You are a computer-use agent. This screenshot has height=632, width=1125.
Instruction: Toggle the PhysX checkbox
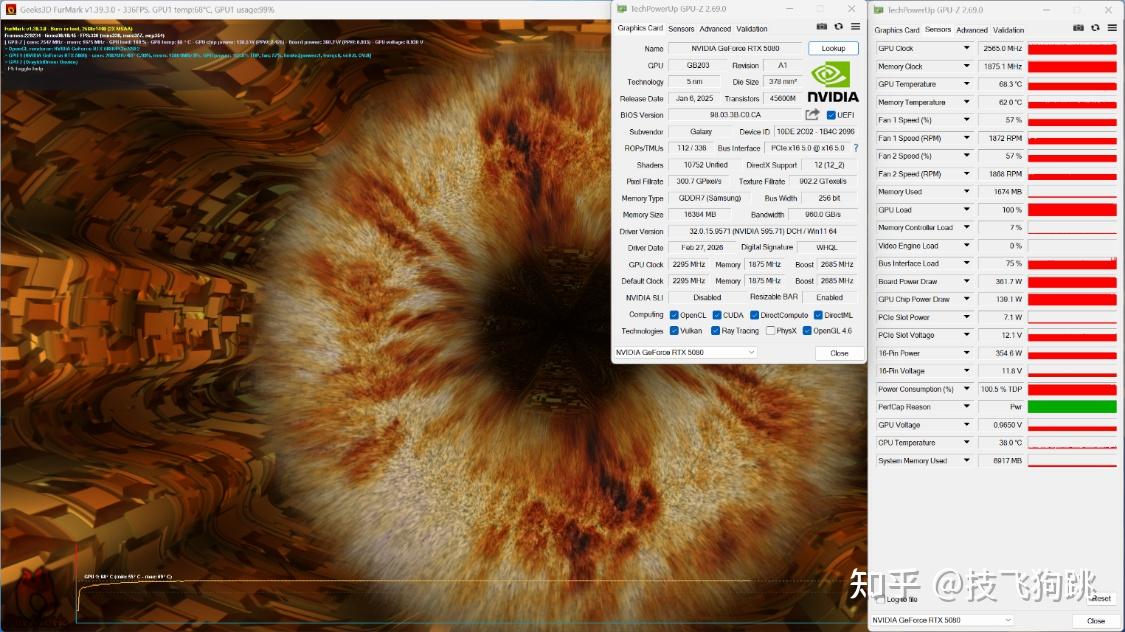coord(770,331)
